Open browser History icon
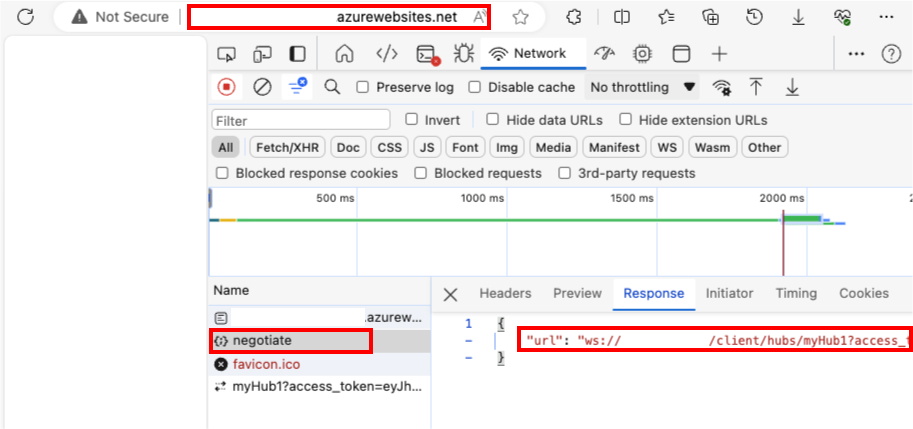Viewport: 913px width, 429px height. coord(755,17)
